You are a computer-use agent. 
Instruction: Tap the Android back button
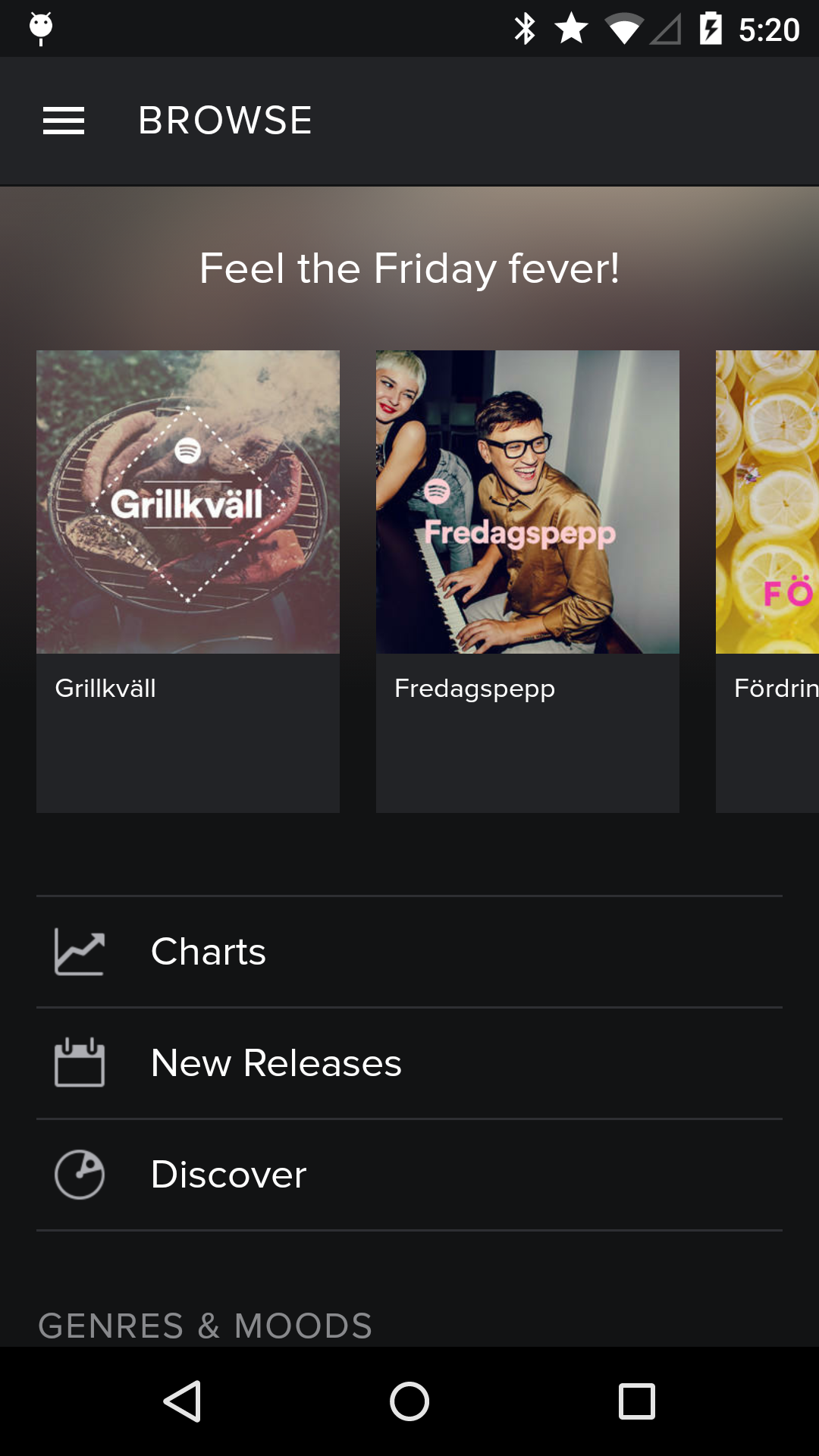(182, 1401)
